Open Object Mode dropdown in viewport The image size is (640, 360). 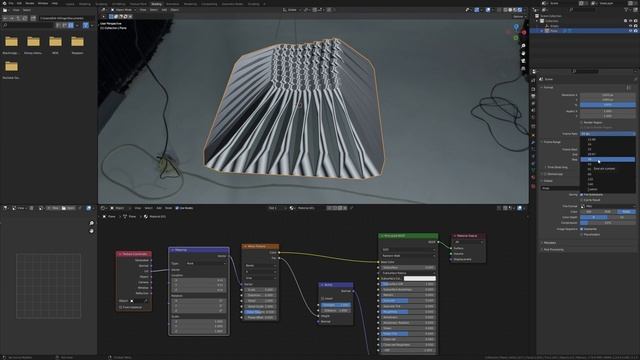[x=124, y=10]
